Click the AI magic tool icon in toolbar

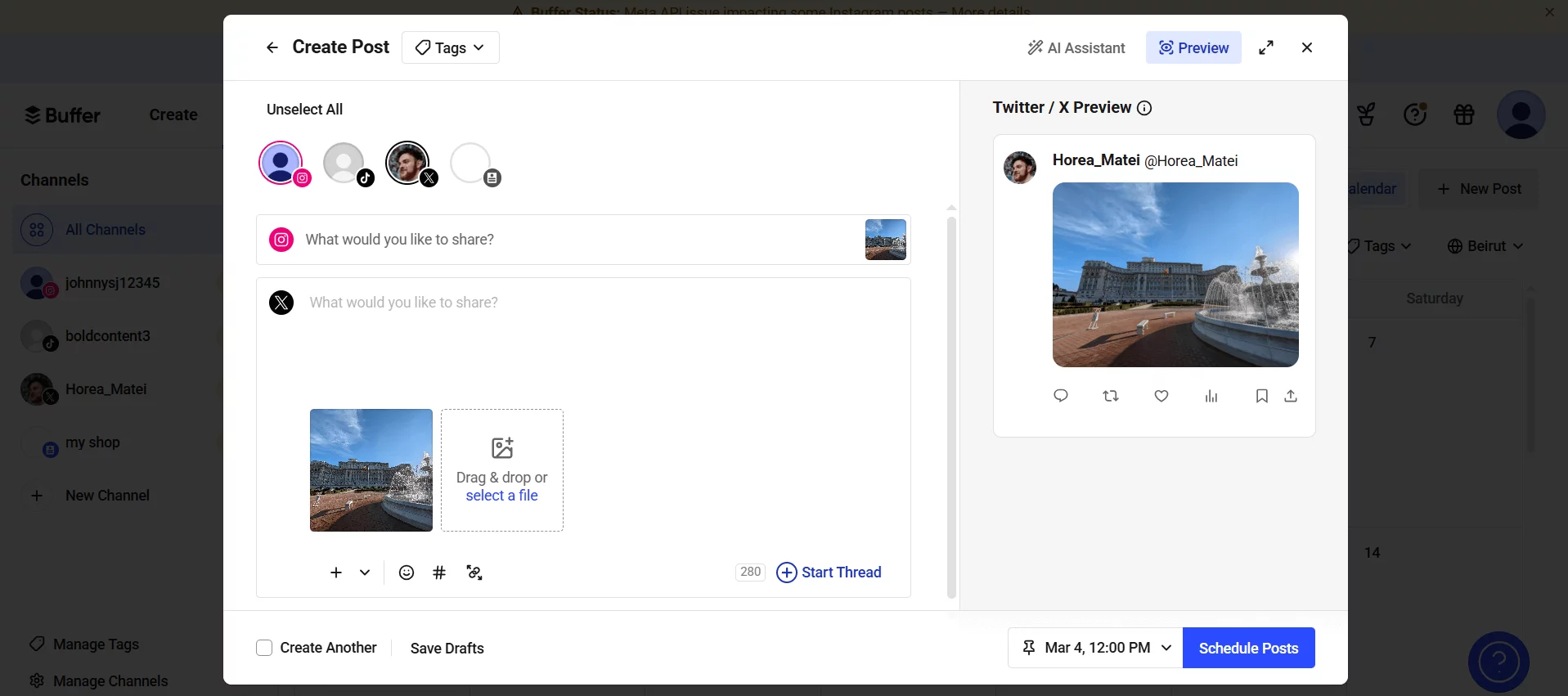474,573
